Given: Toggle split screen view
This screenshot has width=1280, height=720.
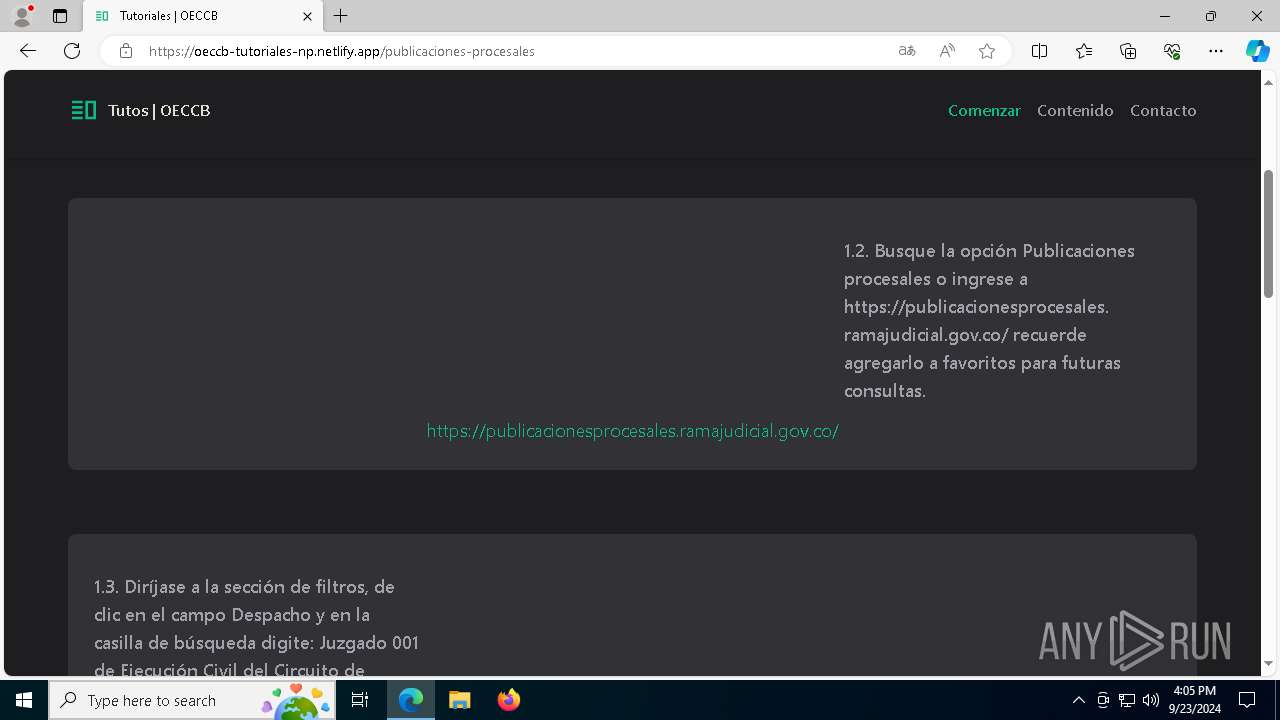Looking at the screenshot, I should [x=1039, y=51].
